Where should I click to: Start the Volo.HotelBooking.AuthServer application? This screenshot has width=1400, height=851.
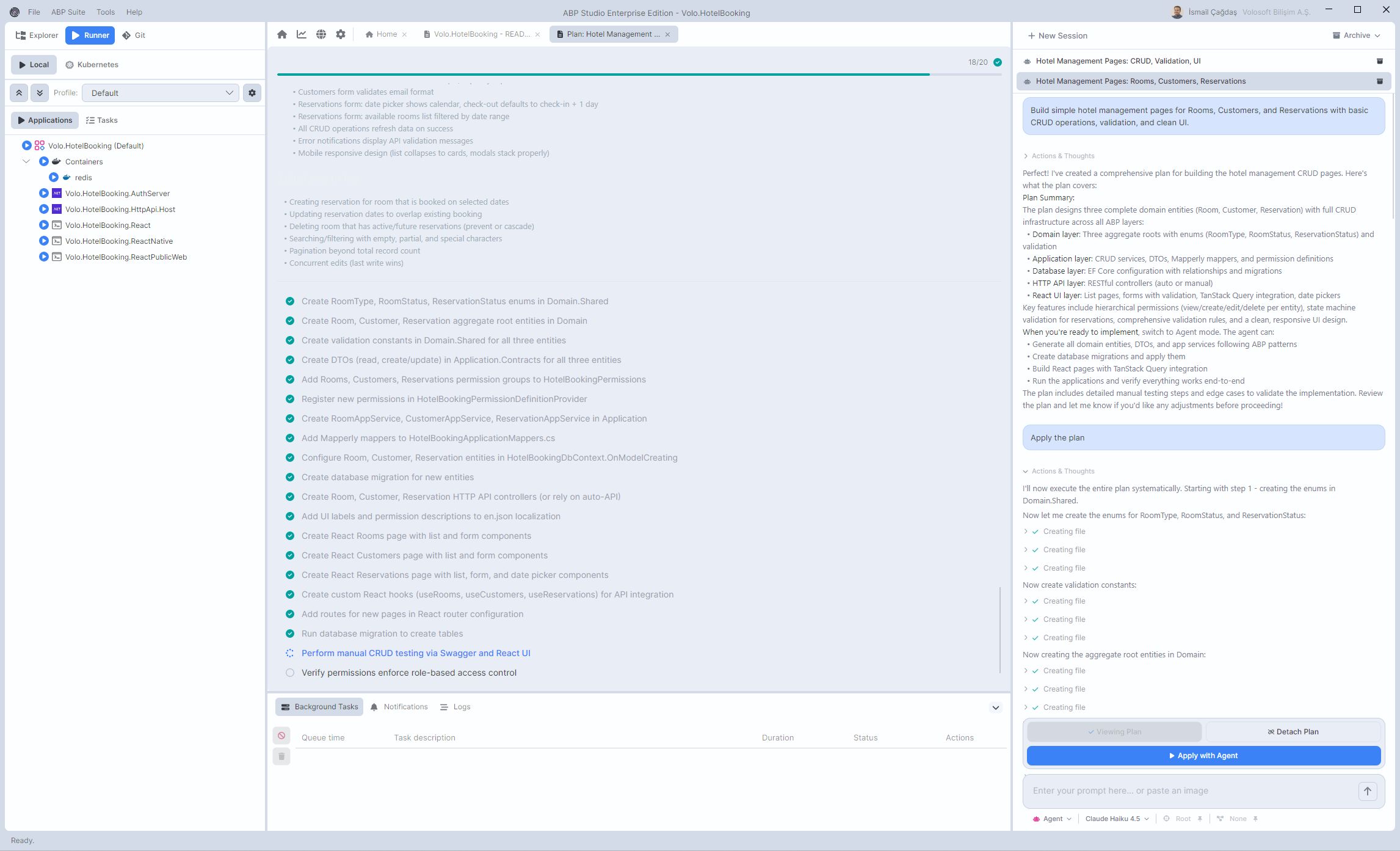tap(43, 193)
